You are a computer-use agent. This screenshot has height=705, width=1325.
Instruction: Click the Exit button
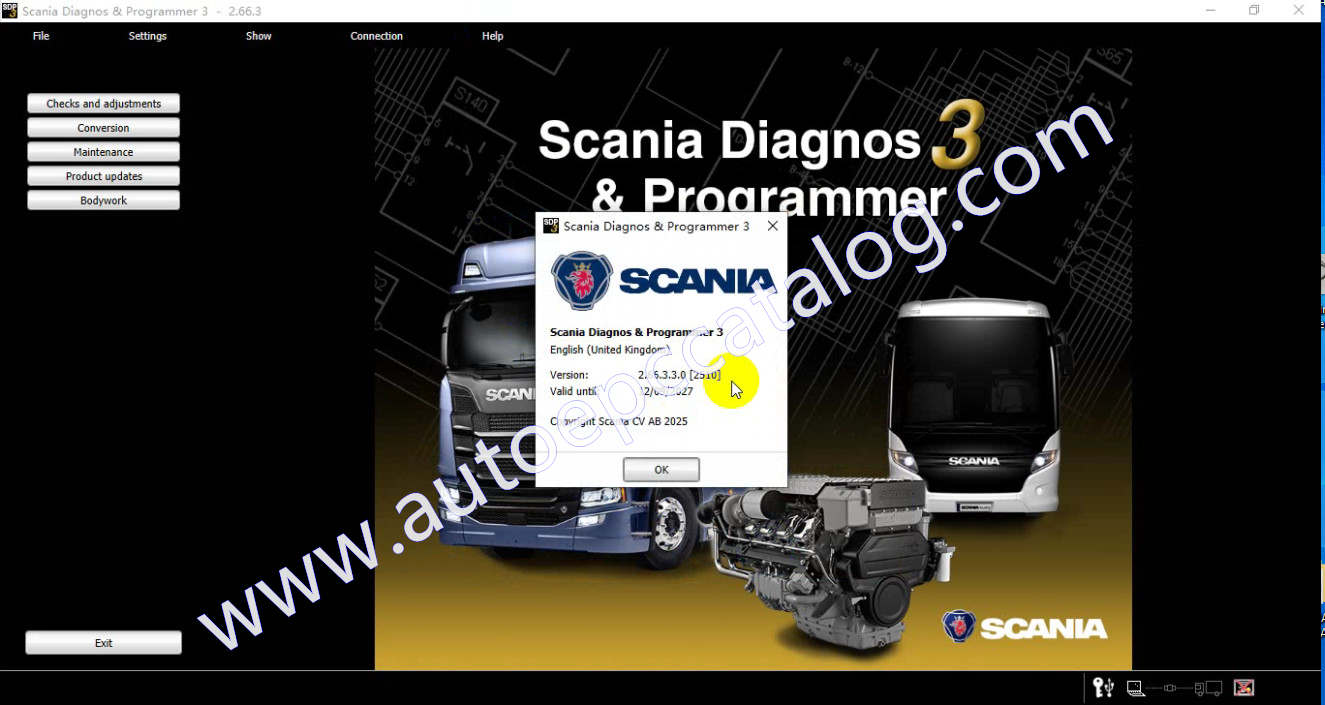[104, 643]
